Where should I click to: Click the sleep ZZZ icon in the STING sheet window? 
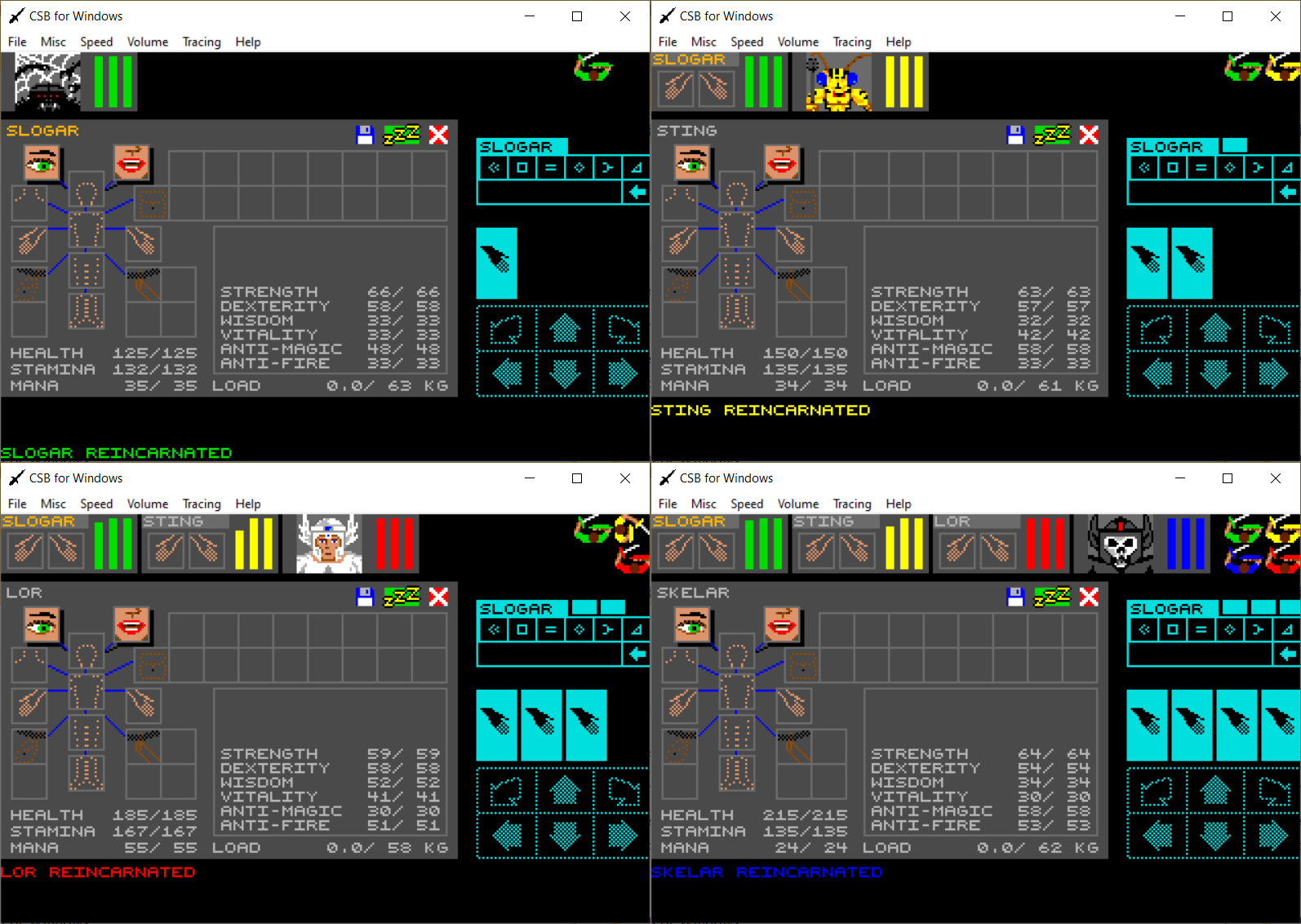pyautogui.click(x=1052, y=135)
